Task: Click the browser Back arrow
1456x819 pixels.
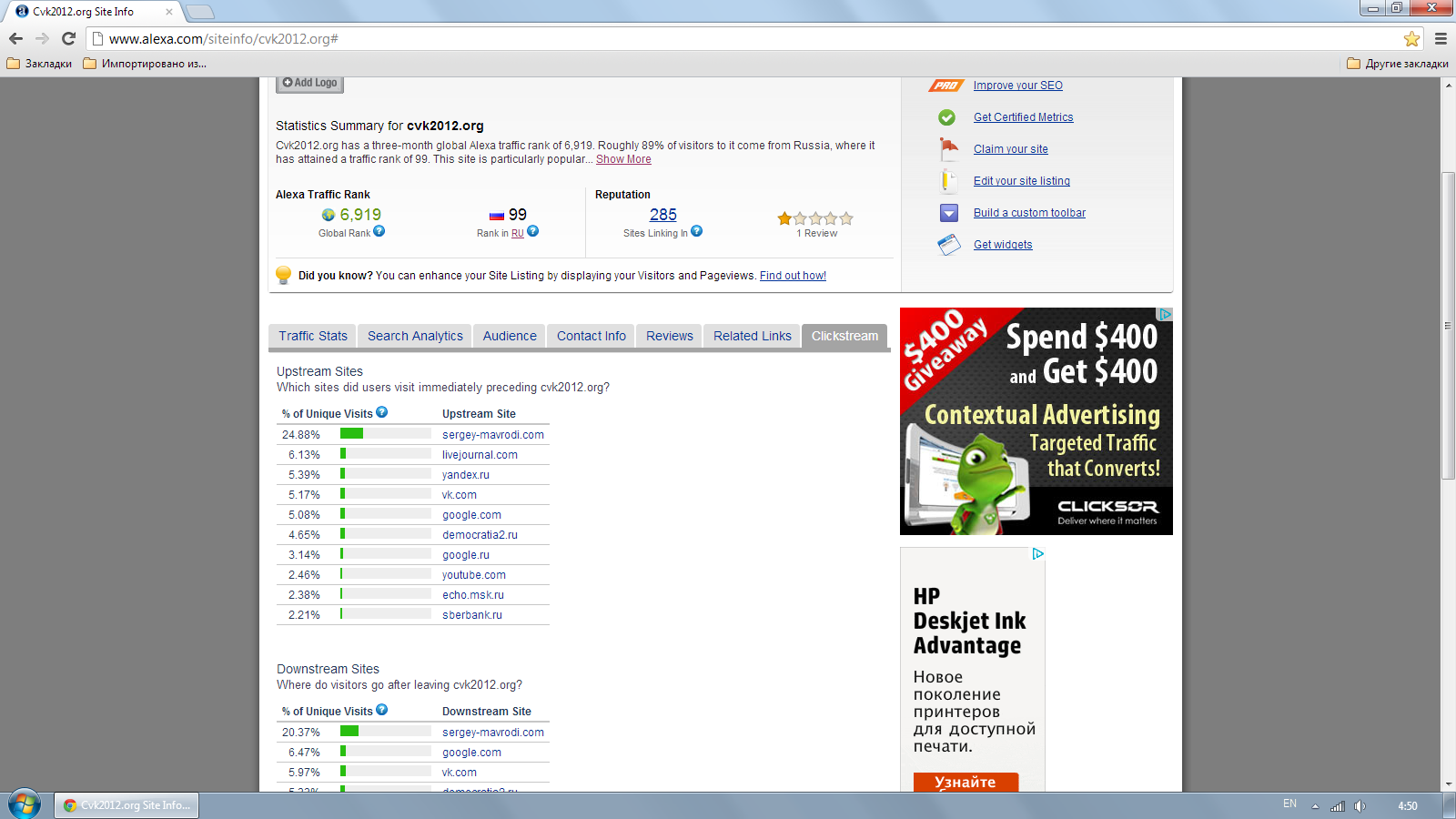Action: tap(15, 38)
